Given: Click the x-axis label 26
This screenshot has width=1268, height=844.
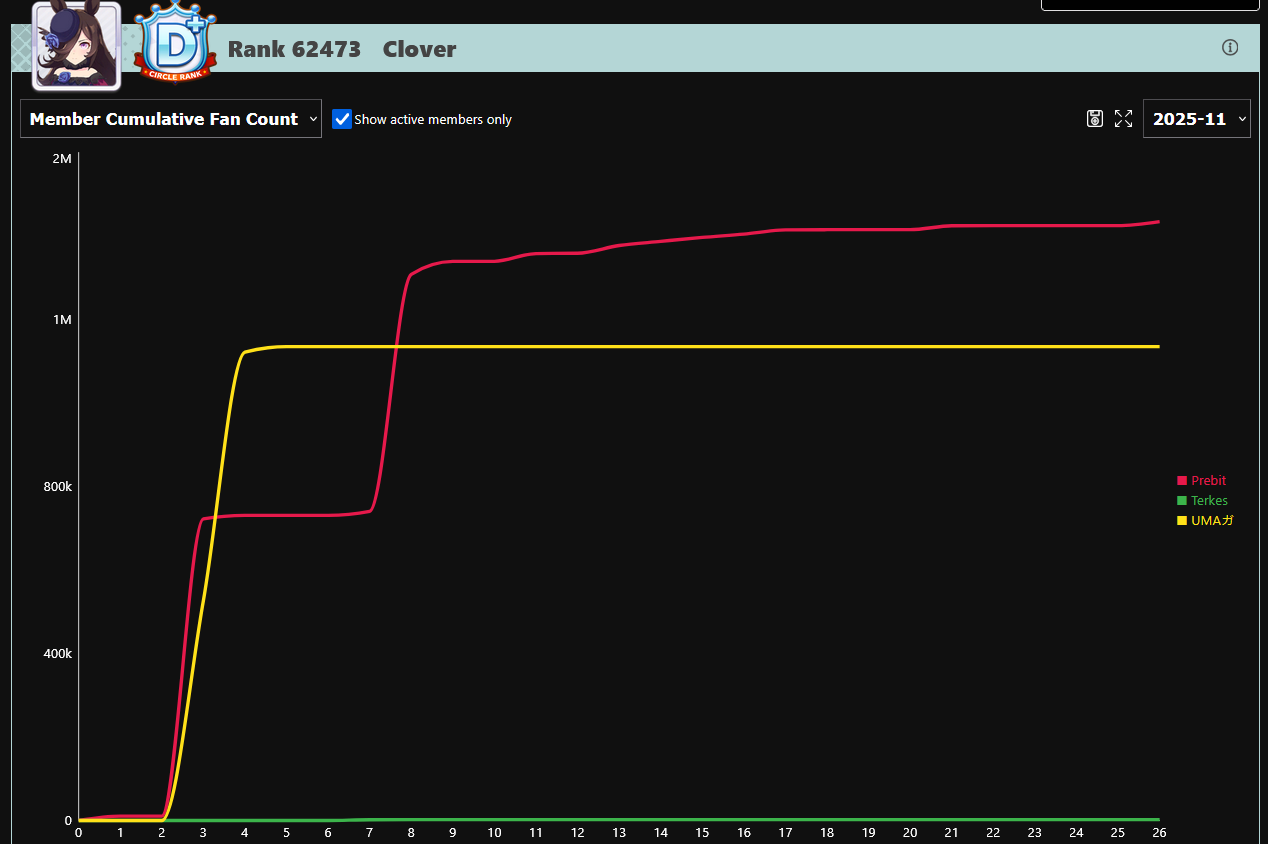Looking at the screenshot, I should [x=1159, y=833].
